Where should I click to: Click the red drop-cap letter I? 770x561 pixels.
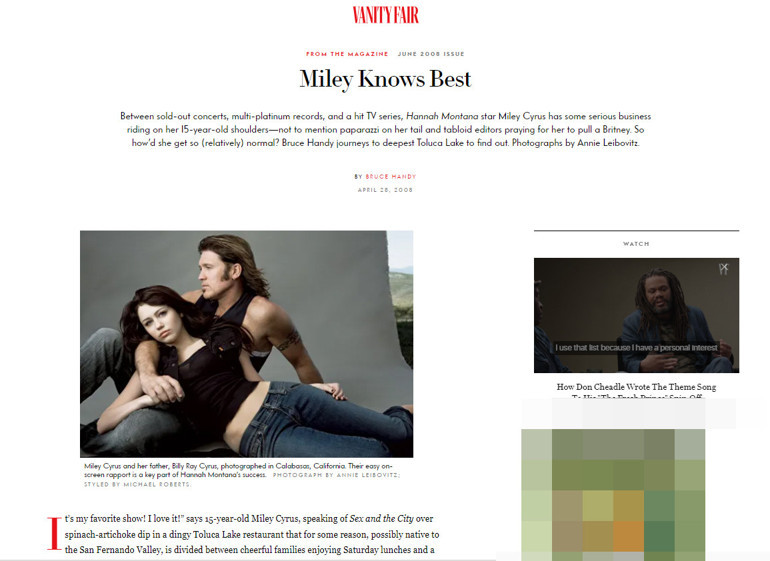pyautogui.click(x=54, y=533)
